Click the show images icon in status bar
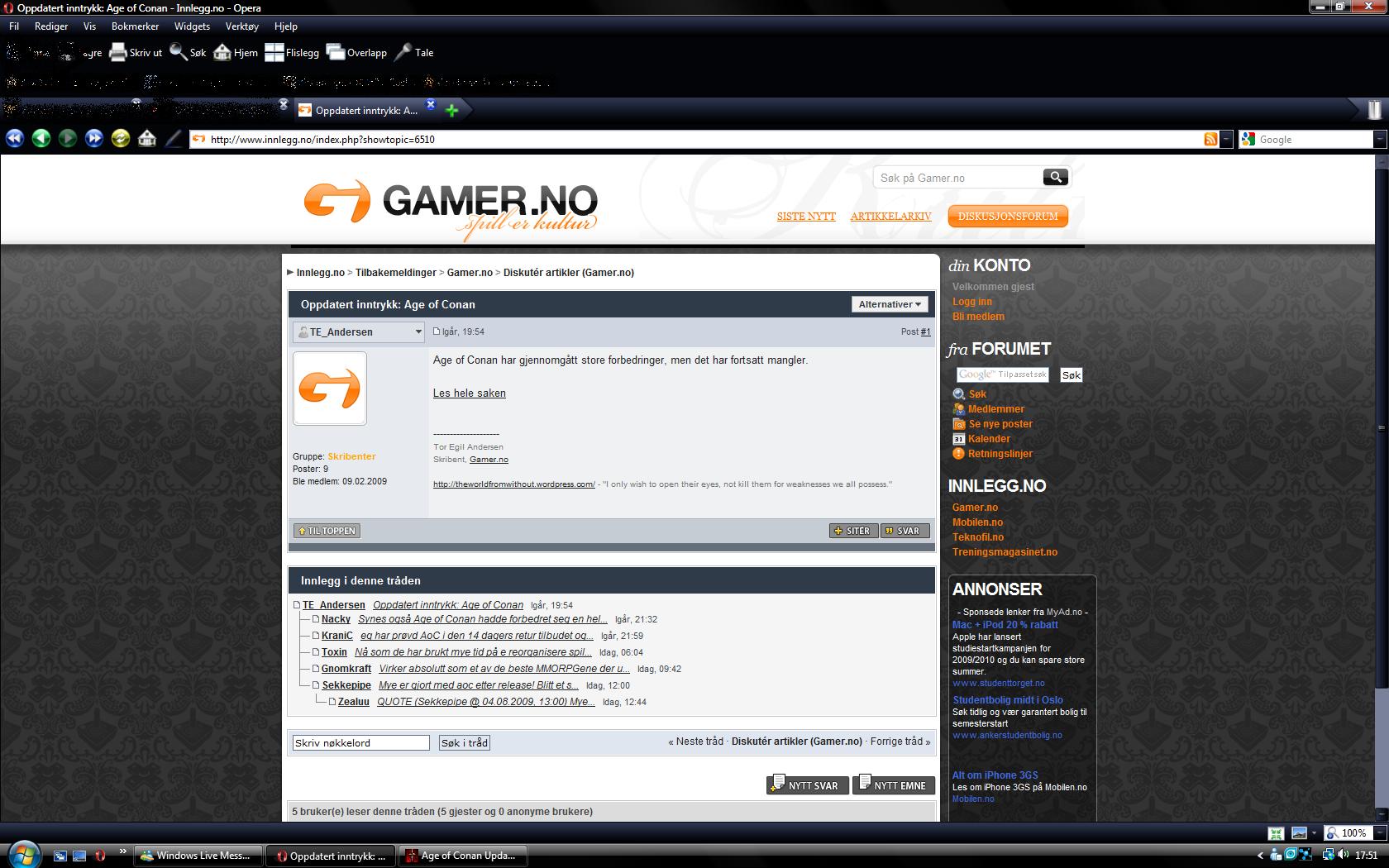Screen dimensions: 1389x868 (x=1299, y=832)
